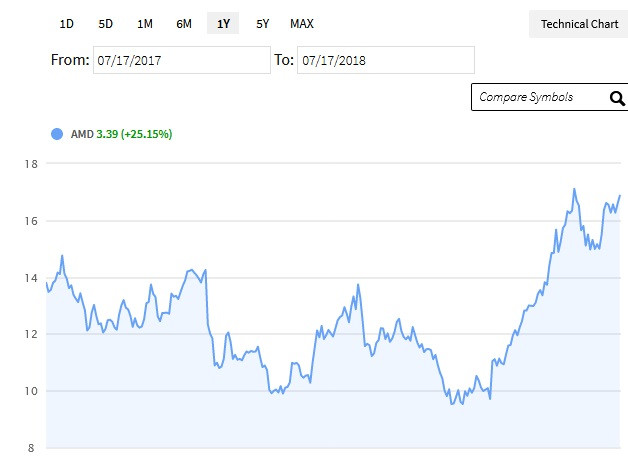Focus the Compare Symbols search box
Screen dimensions: 628x458
(x=541, y=97)
